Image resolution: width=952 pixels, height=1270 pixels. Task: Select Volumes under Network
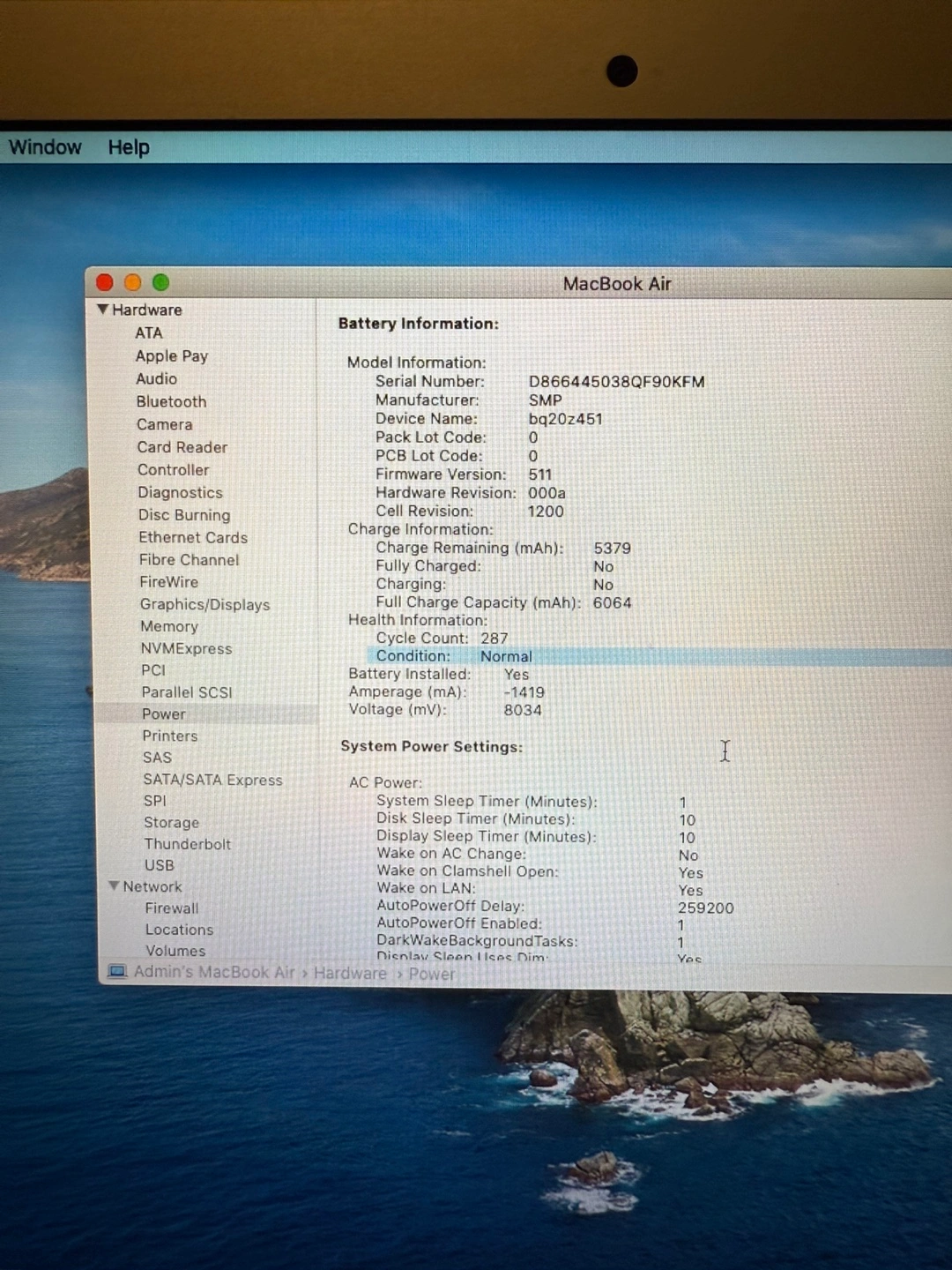175,951
